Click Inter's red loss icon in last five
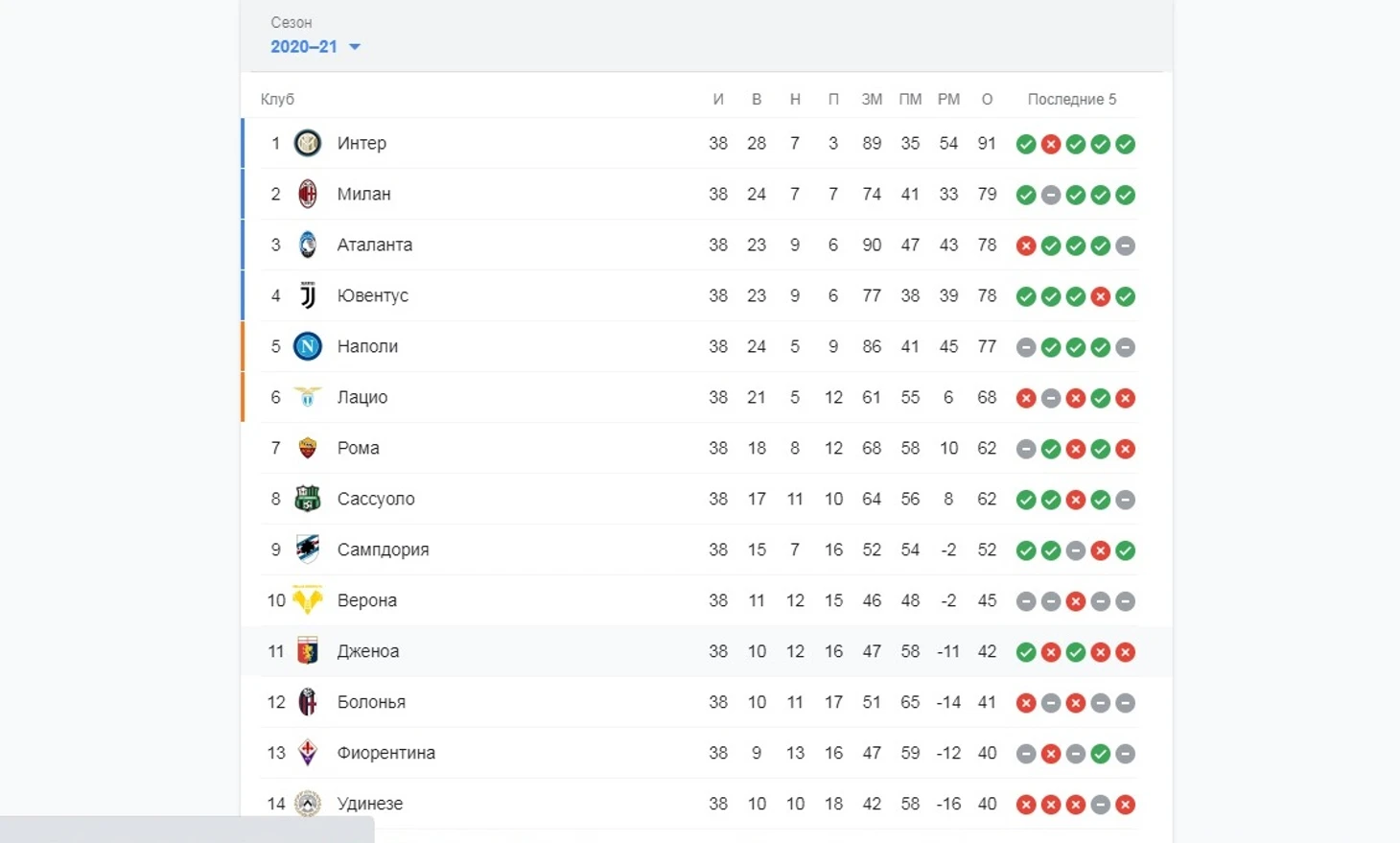Viewport: 1400px width, 843px height. pos(1051,144)
